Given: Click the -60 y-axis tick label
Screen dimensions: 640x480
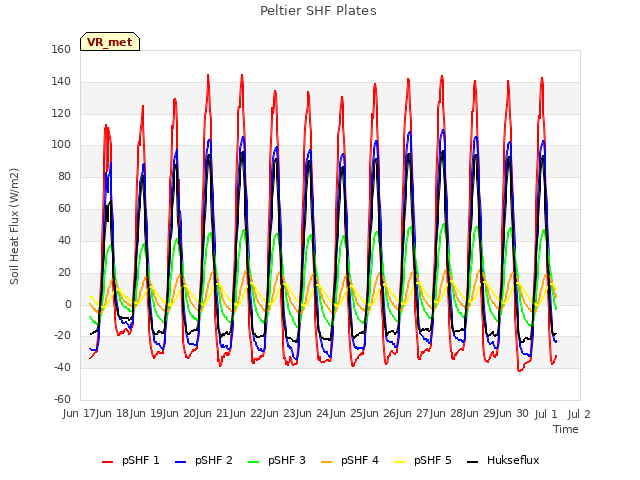Looking at the screenshot, I should click(x=62, y=399).
